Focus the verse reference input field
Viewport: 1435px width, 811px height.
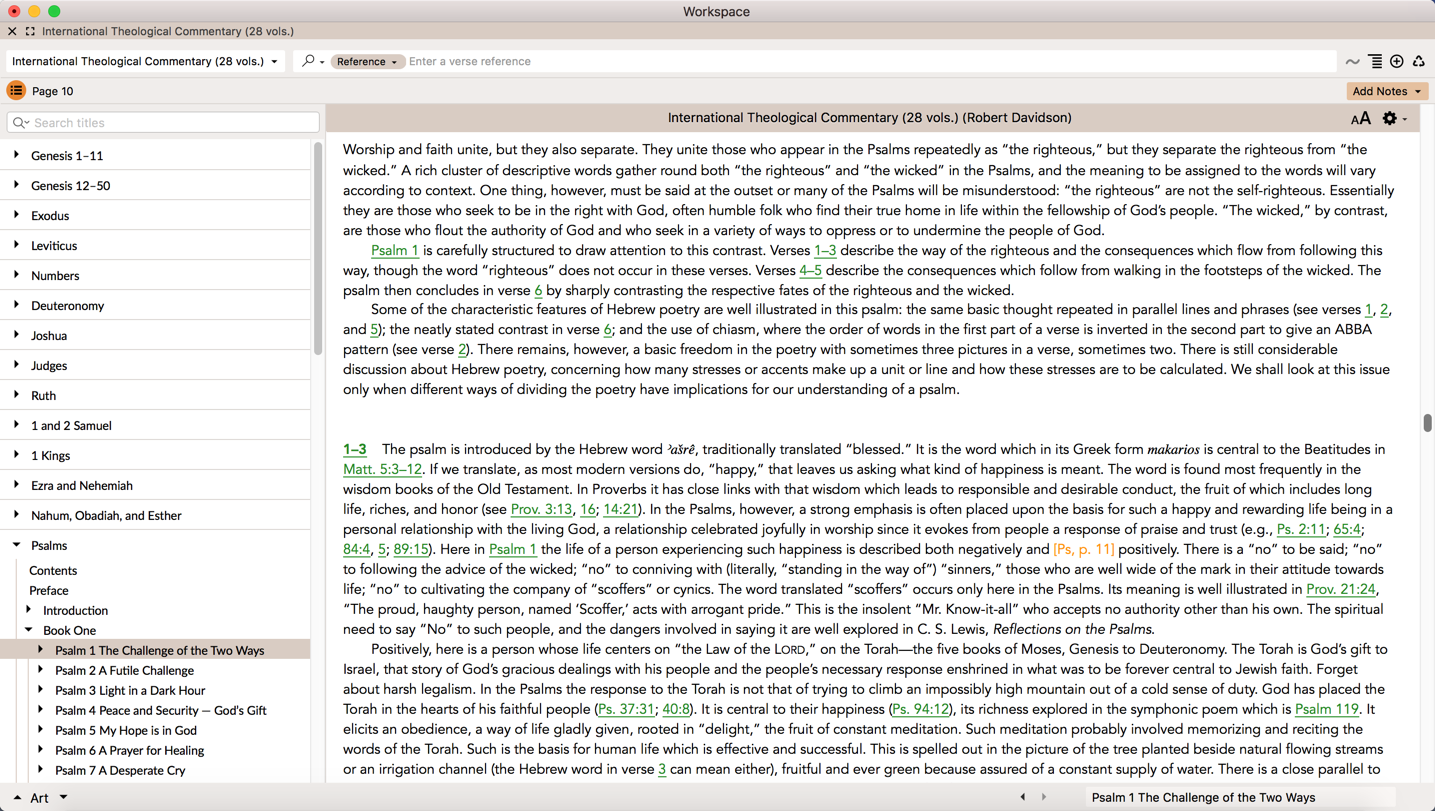click(x=870, y=62)
